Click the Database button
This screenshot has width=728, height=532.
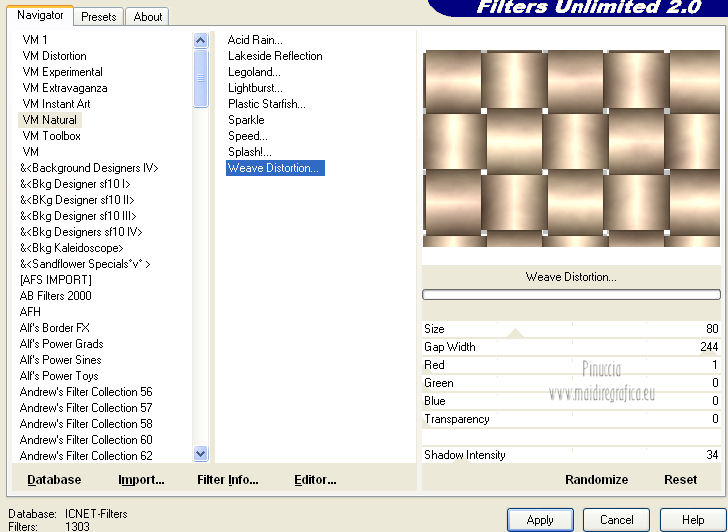click(54, 480)
